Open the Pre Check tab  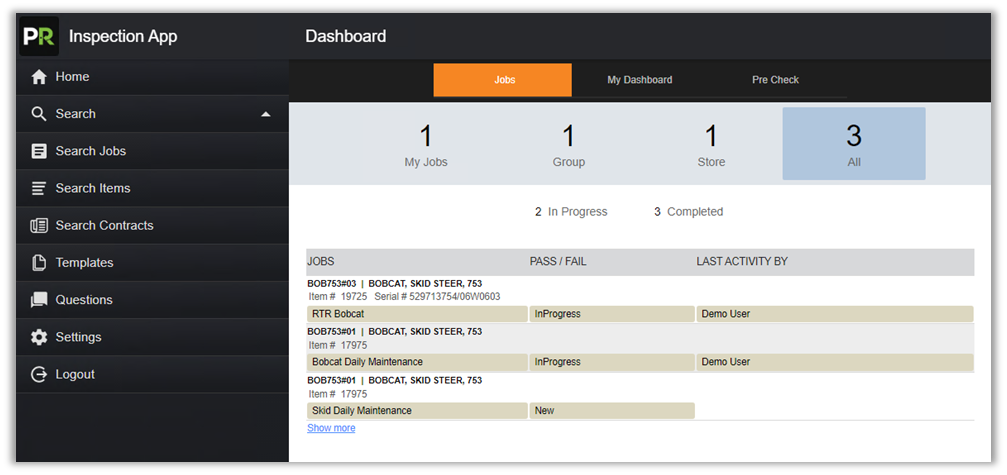tap(775, 80)
